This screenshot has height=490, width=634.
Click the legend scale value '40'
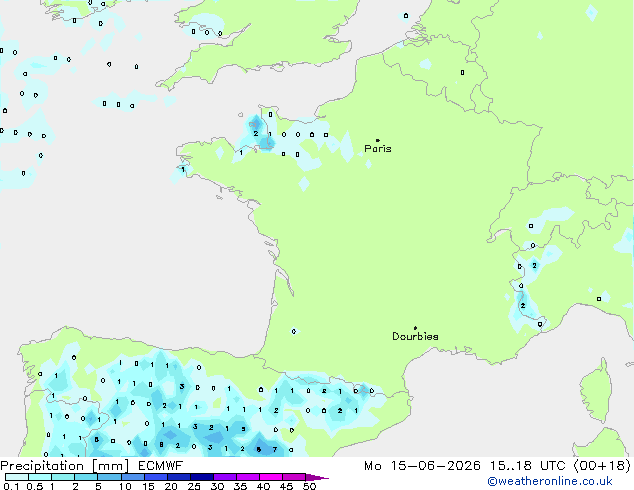[x=263, y=486]
